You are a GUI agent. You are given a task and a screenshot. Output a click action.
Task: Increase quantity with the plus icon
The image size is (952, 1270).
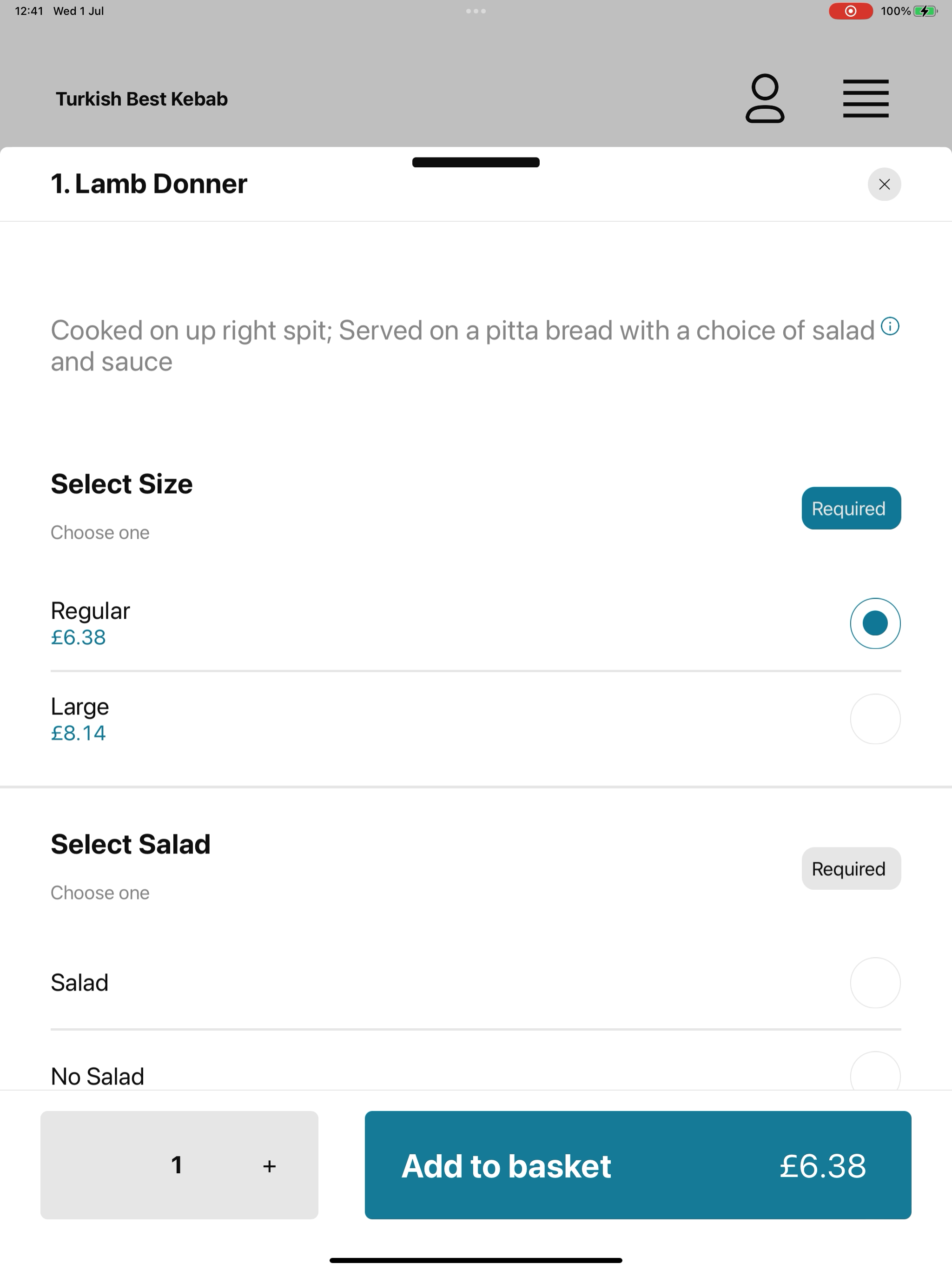click(x=269, y=1166)
